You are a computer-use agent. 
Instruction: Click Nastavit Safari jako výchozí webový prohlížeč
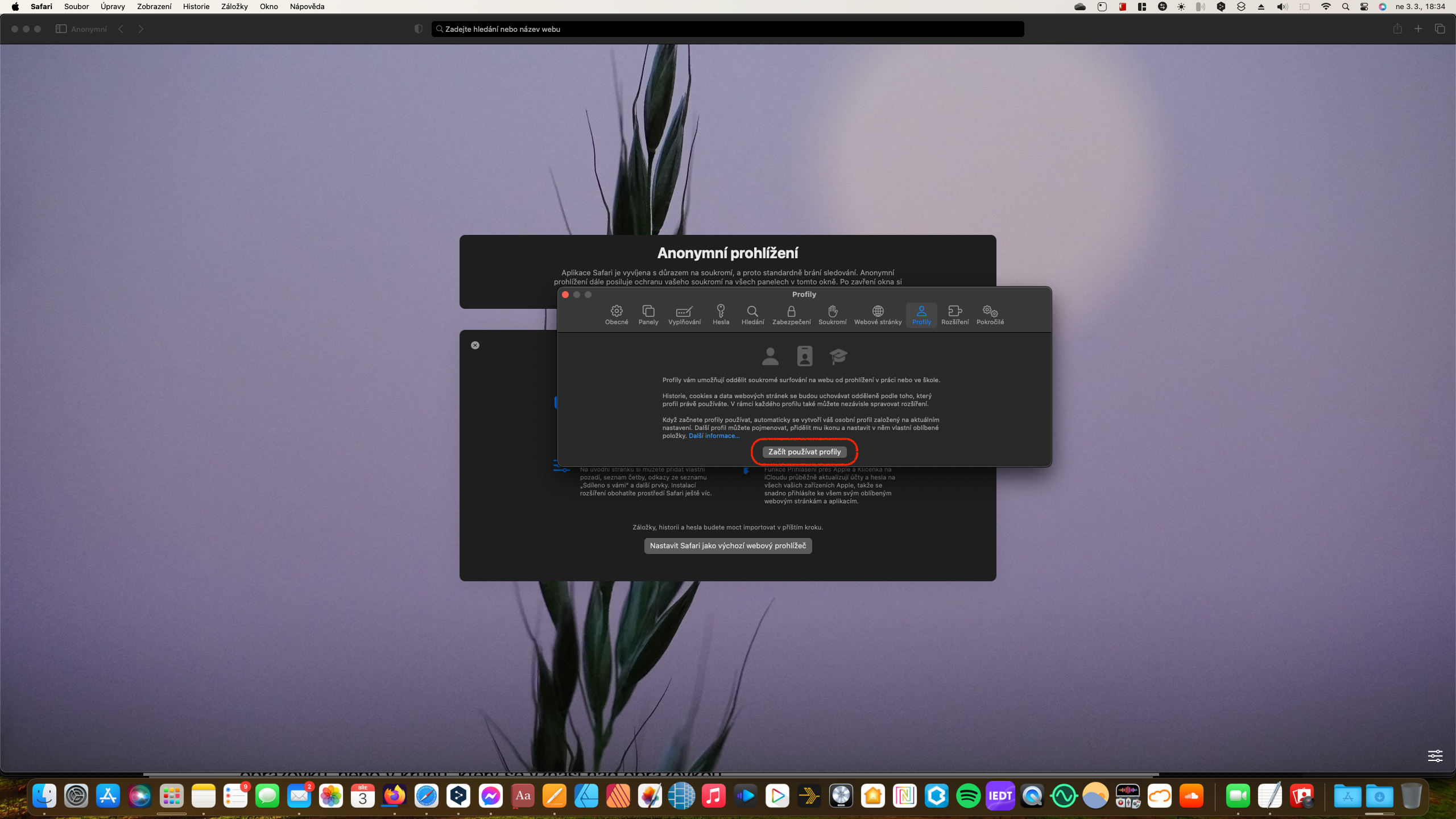coord(727,545)
